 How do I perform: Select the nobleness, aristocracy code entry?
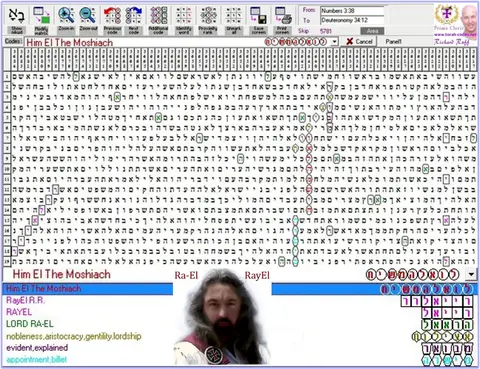click(x=74, y=336)
